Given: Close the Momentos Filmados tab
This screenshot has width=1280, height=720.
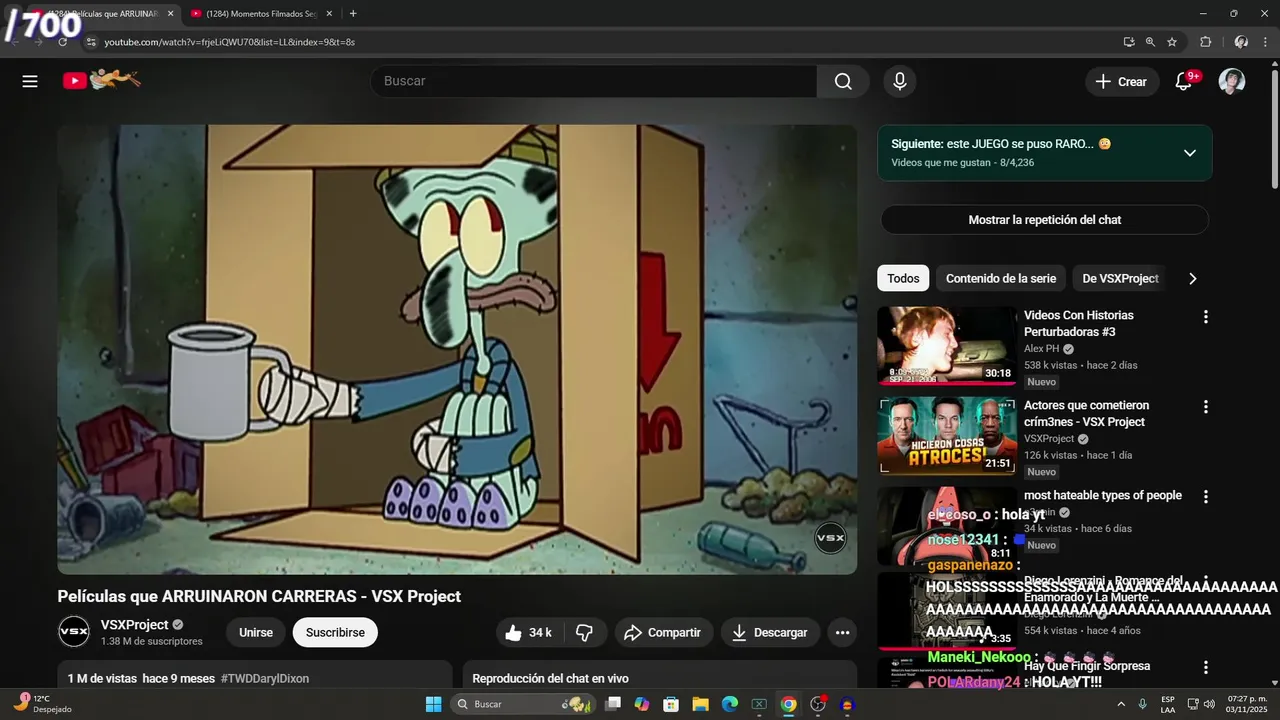Looking at the screenshot, I should click(x=329, y=14).
